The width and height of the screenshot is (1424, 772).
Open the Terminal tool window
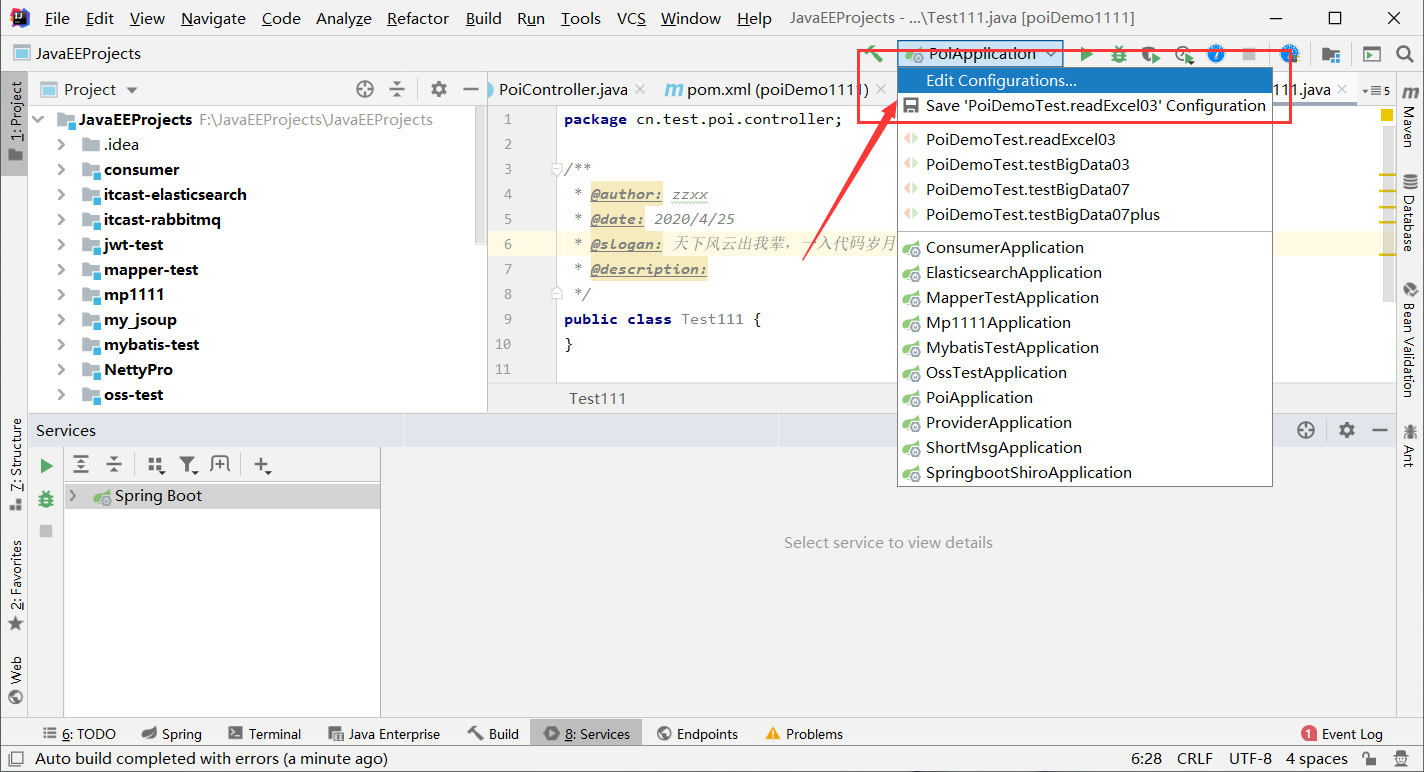(264, 734)
